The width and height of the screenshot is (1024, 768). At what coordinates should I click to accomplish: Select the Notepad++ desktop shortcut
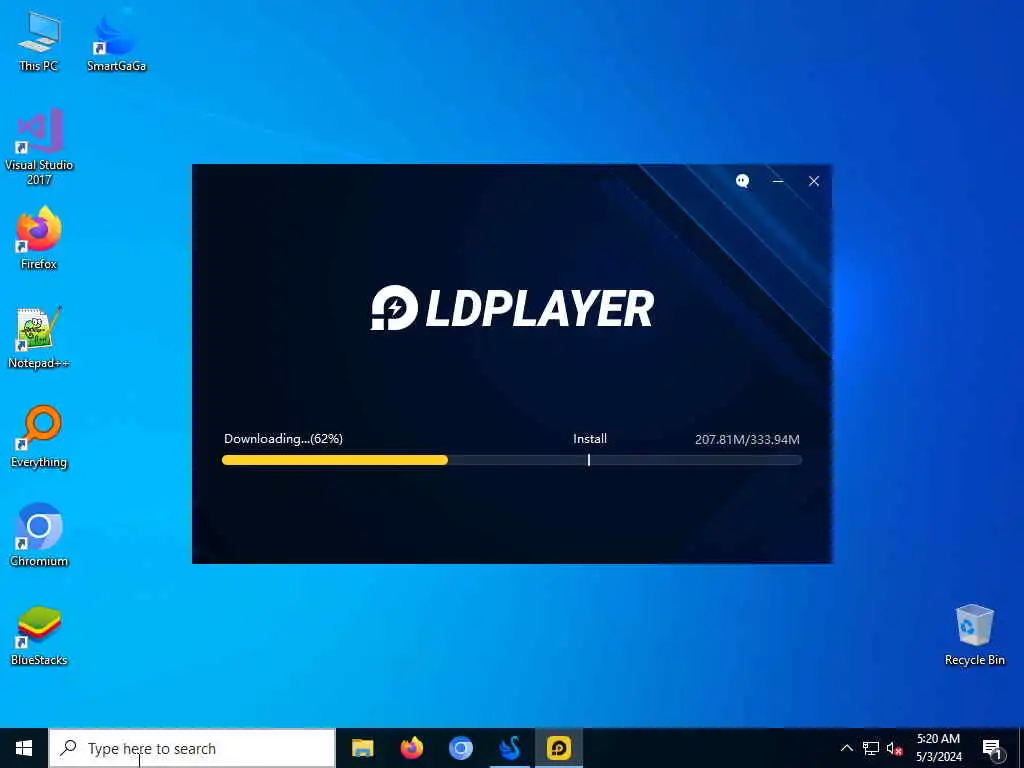point(39,338)
